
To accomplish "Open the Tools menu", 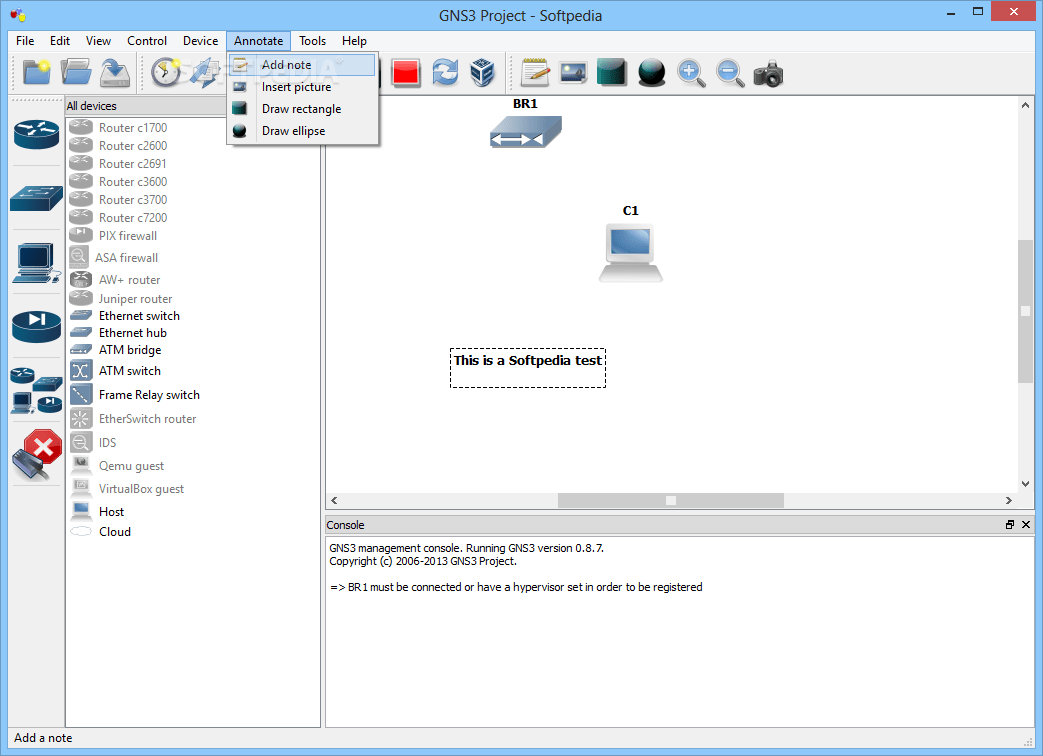I will (313, 41).
